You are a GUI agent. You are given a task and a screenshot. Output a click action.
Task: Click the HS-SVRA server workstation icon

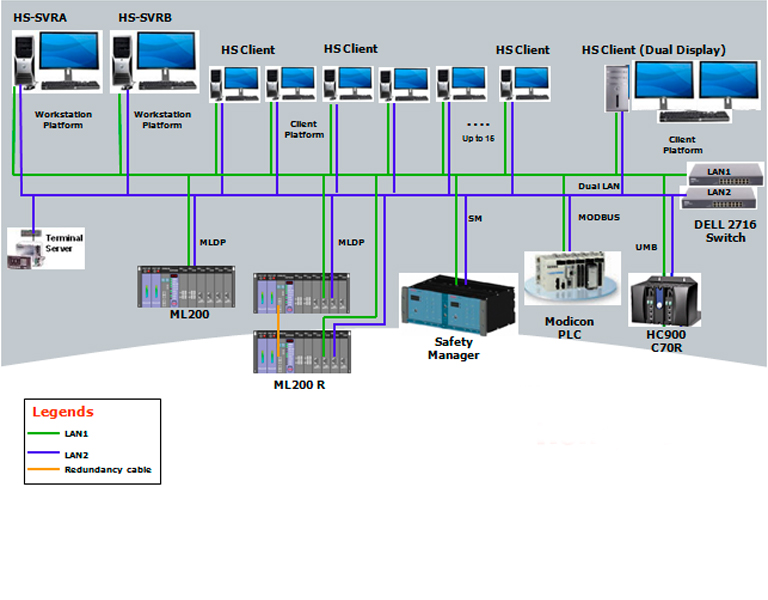56,60
